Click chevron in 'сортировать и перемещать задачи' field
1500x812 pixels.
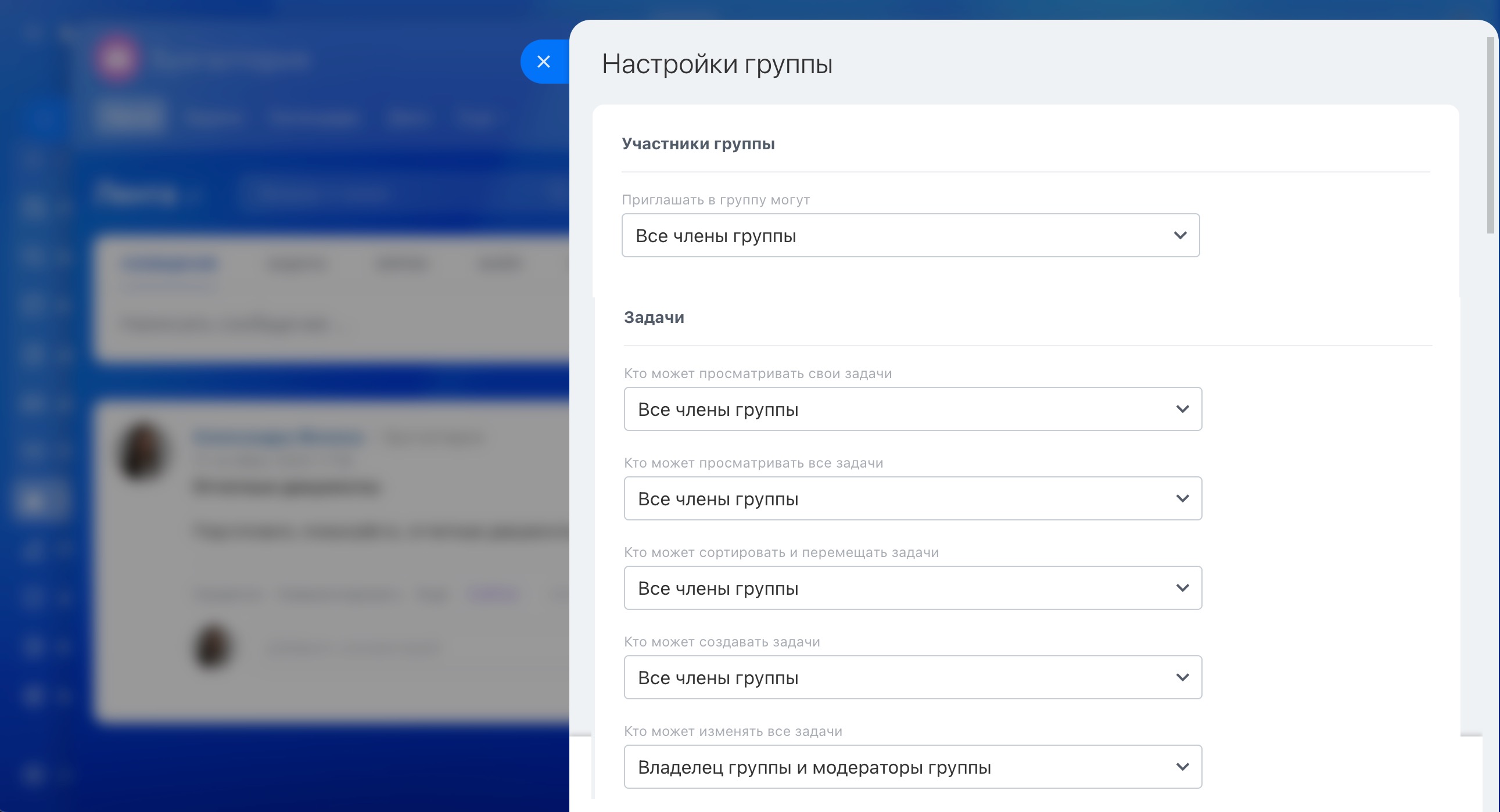click(x=1182, y=588)
